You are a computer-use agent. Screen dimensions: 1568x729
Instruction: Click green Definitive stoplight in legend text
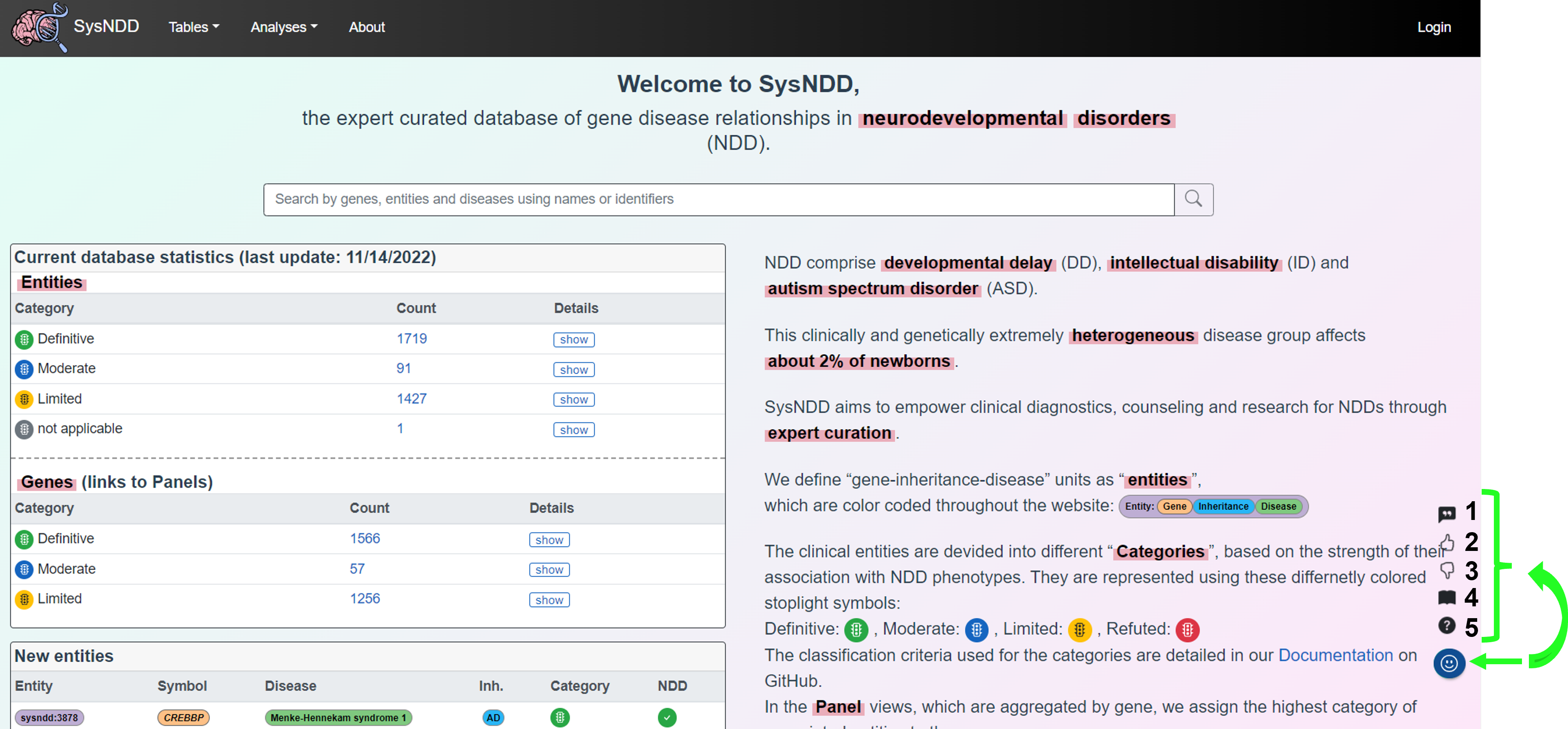(856, 630)
